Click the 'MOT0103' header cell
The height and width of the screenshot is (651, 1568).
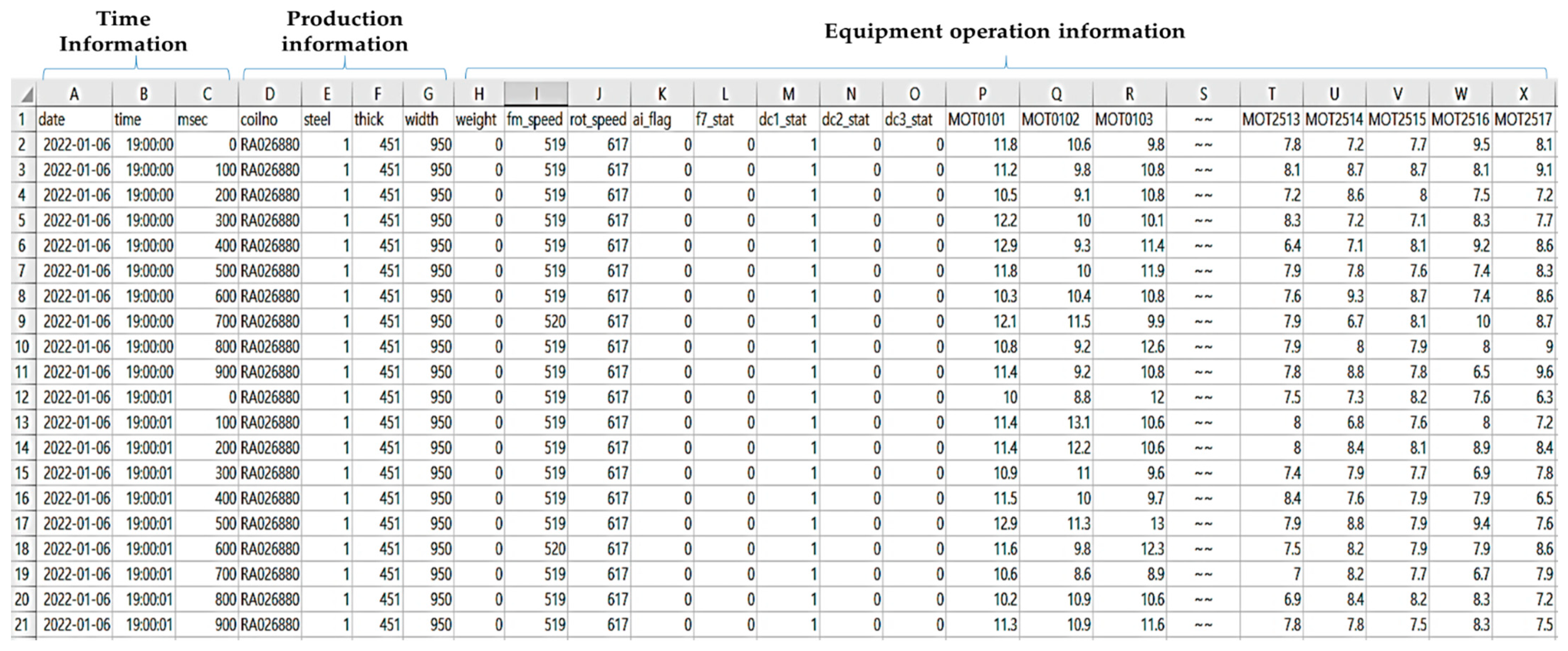point(1130,119)
